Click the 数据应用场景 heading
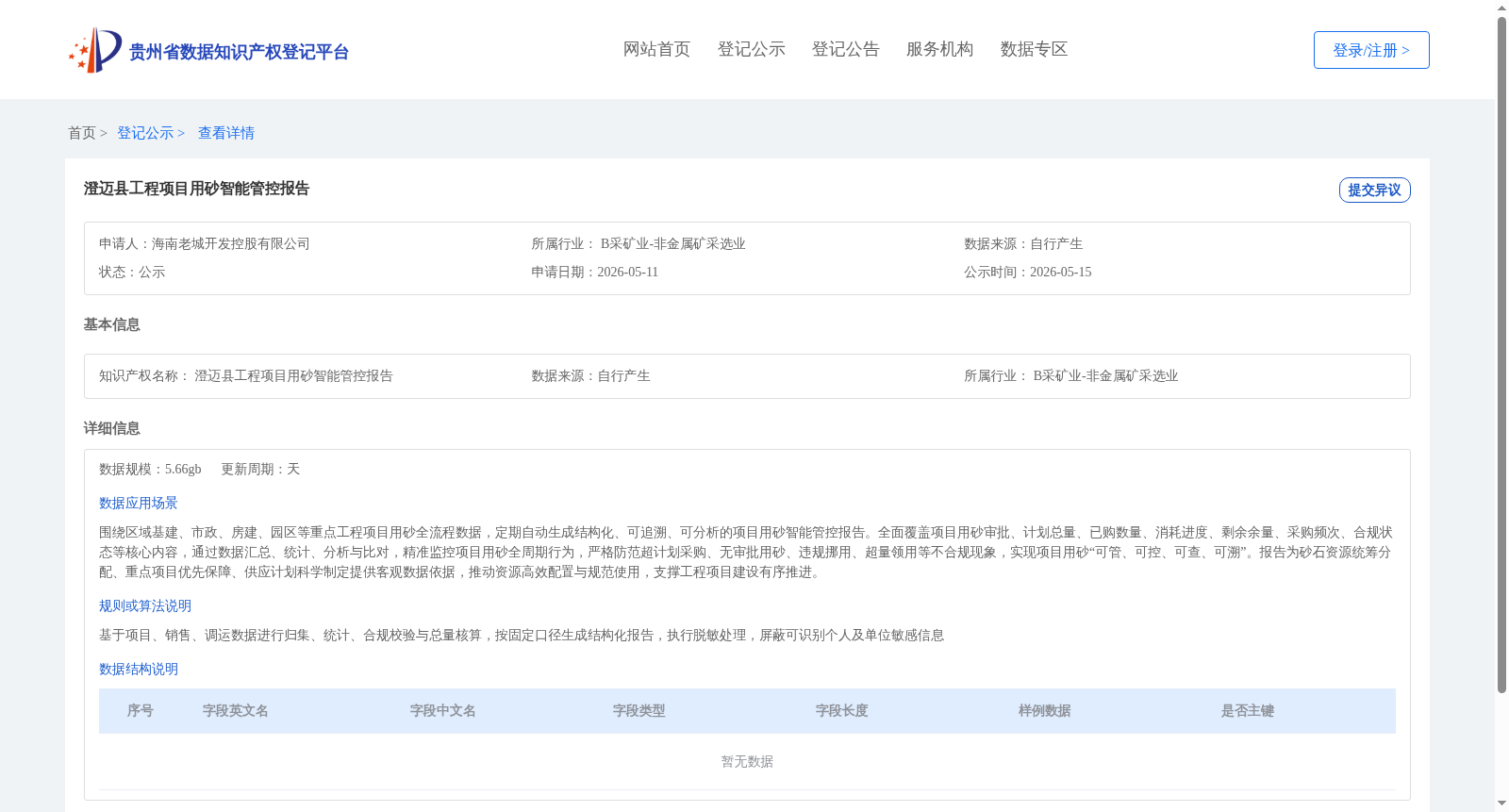1509x812 pixels. click(x=139, y=503)
